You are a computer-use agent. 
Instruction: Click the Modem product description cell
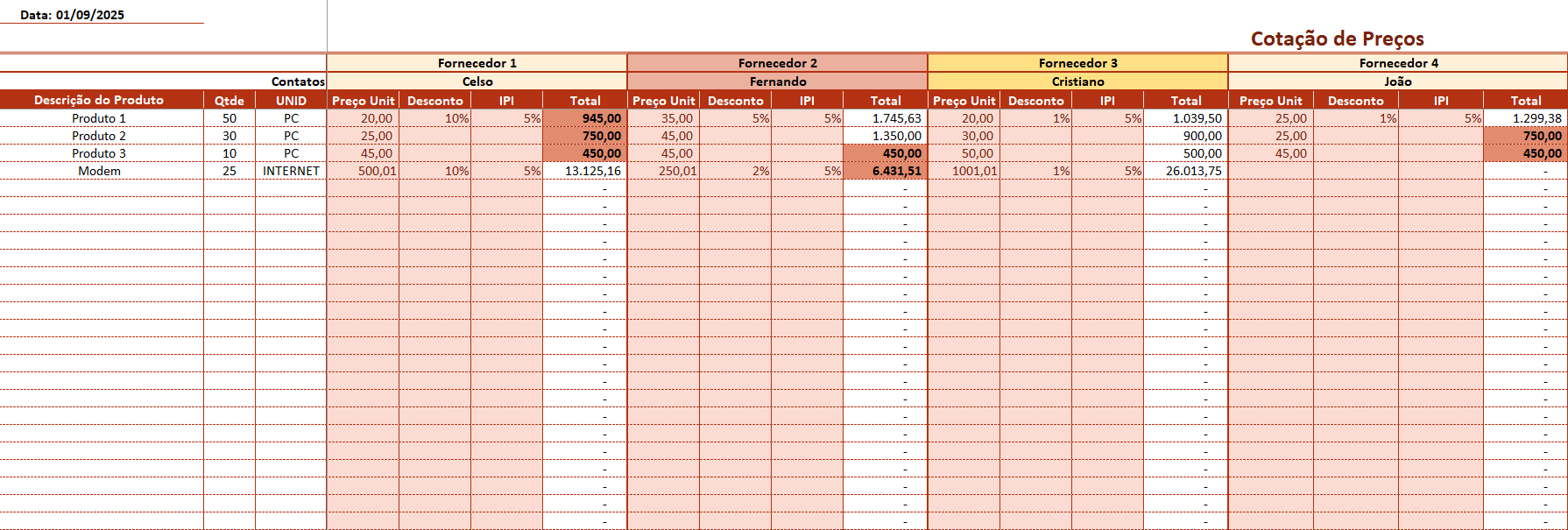coord(100,171)
